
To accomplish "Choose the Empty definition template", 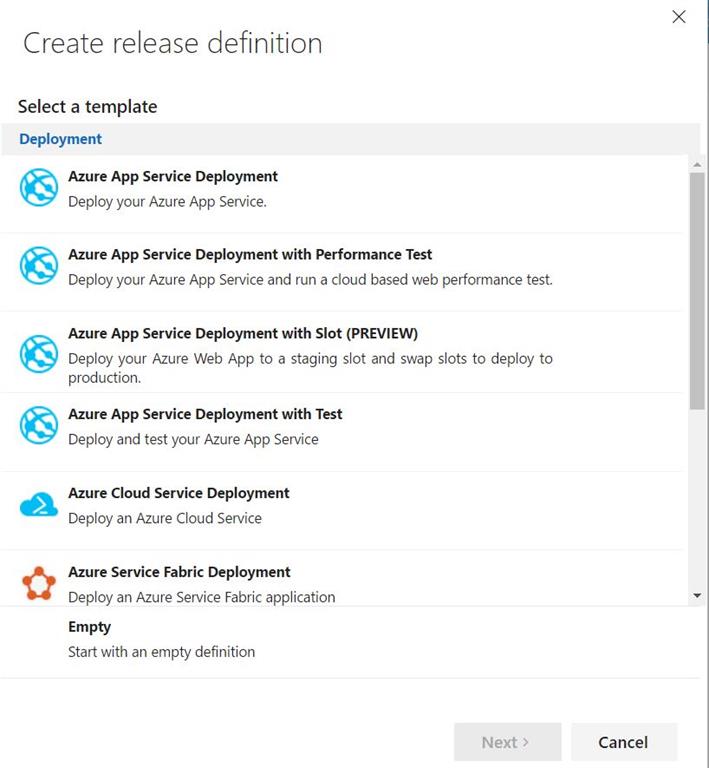I will (x=90, y=627).
